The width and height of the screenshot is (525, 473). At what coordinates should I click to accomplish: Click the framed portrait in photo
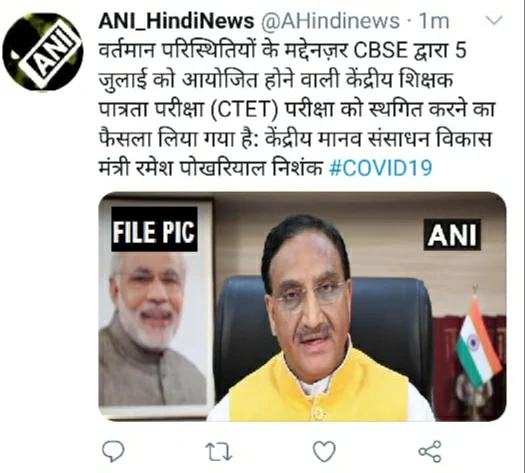pyautogui.click(x=156, y=308)
